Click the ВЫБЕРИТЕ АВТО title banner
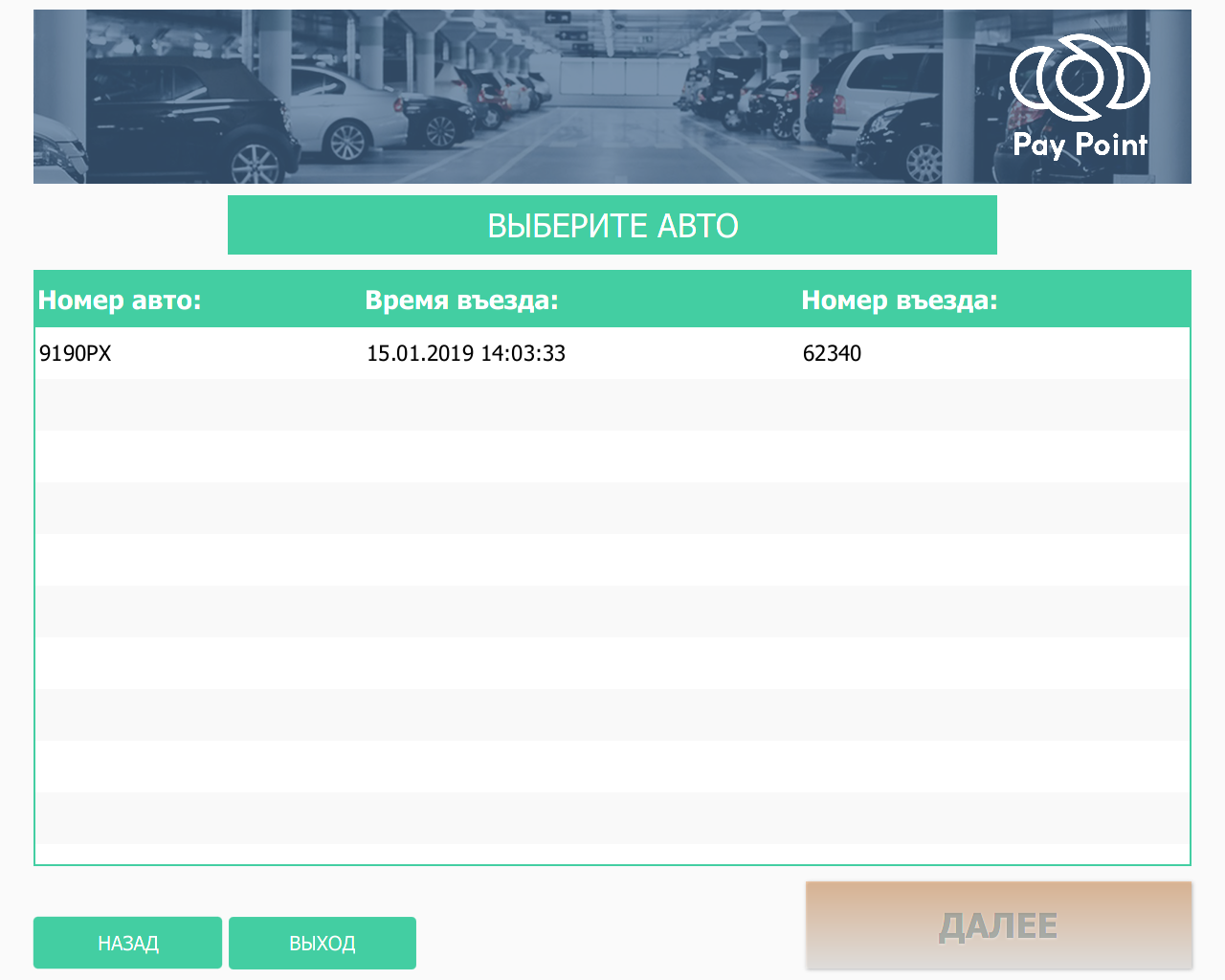The image size is (1225, 980). pyautogui.click(x=612, y=225)
